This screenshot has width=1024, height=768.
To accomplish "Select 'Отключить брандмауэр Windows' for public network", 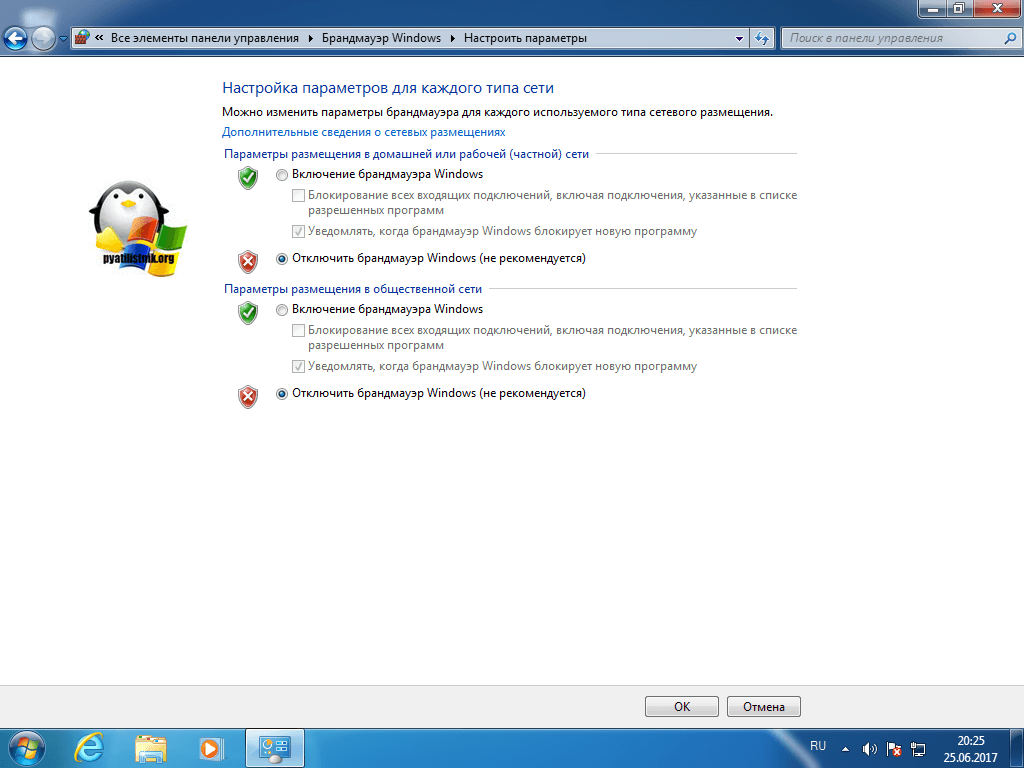I will [x=281, y=394].
